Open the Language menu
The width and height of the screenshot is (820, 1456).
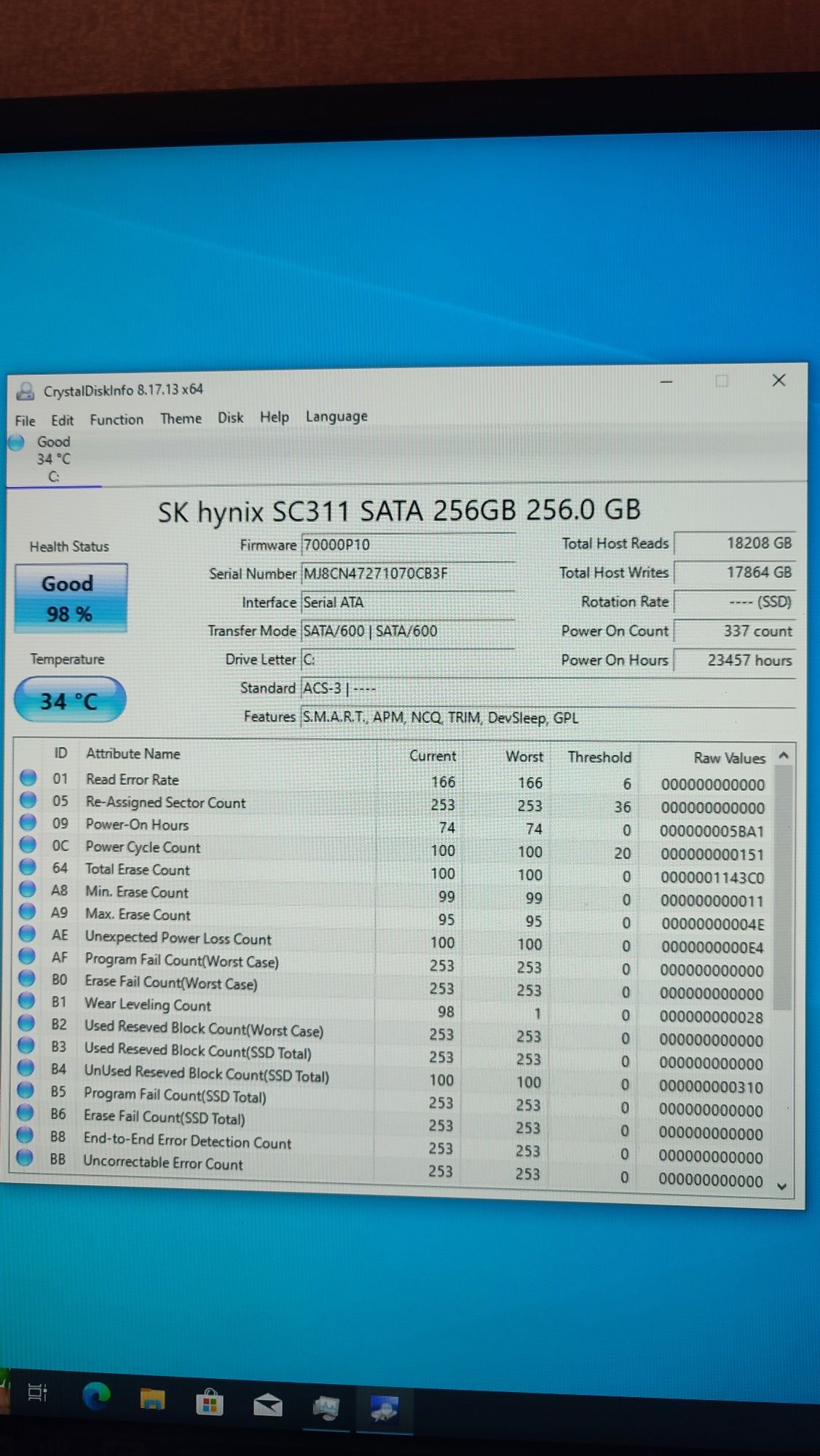point(336,416)
